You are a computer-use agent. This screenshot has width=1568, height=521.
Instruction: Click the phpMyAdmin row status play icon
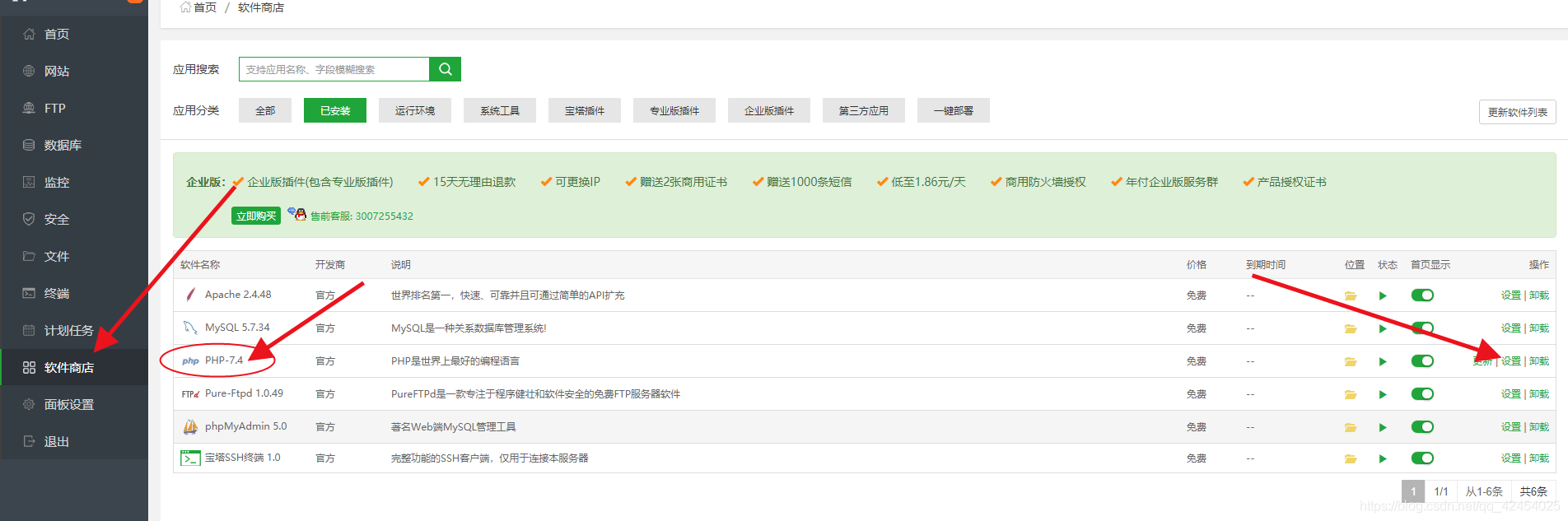(1383, 427)
